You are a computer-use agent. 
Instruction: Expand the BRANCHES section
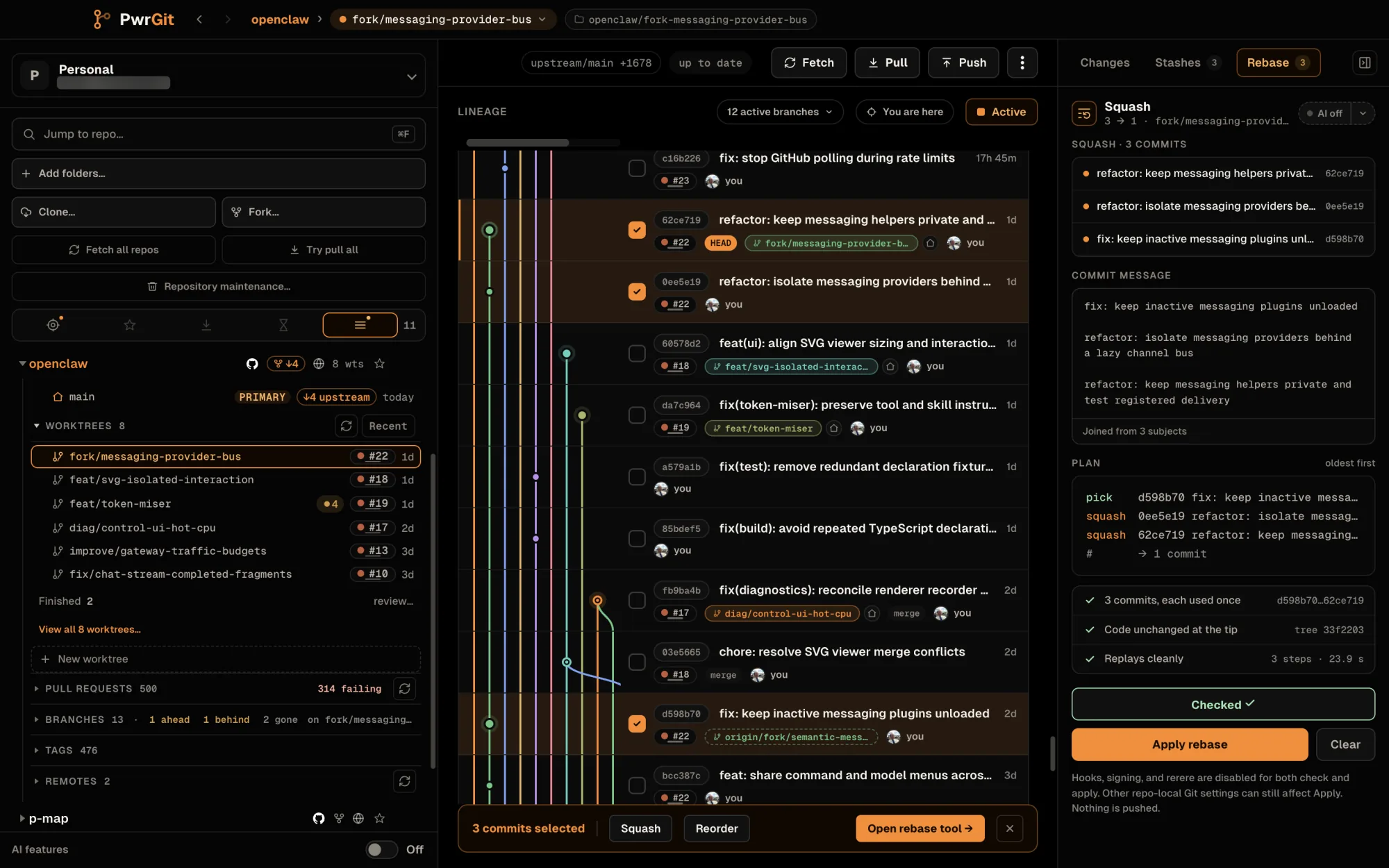click(36, 719)
